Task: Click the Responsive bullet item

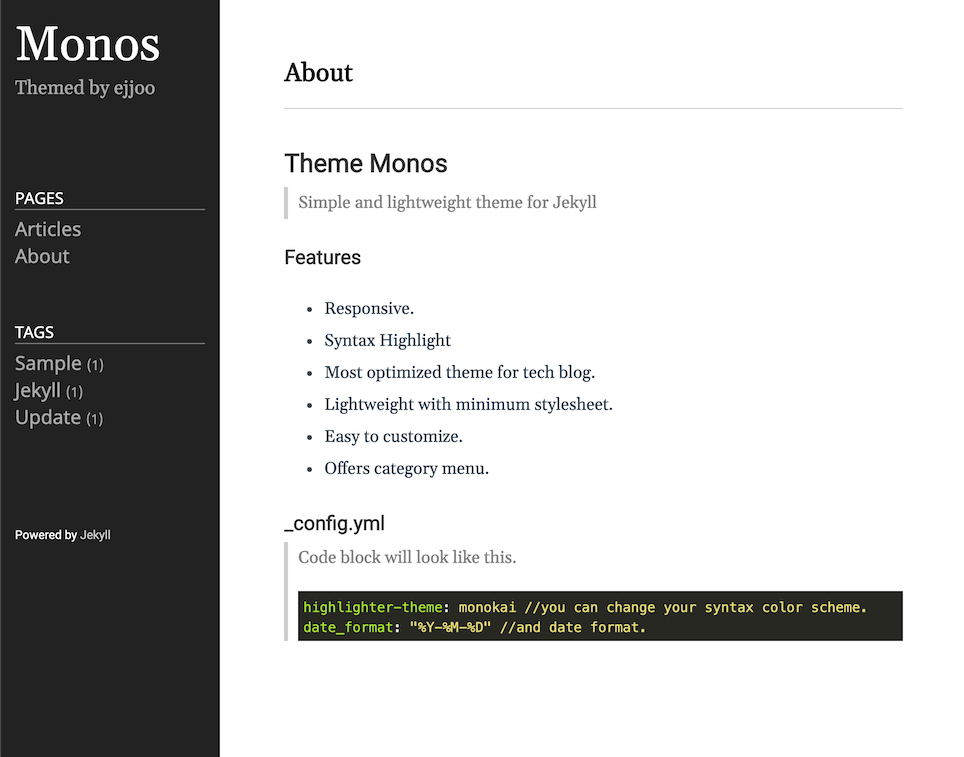Action: click(x=368, y=308)
